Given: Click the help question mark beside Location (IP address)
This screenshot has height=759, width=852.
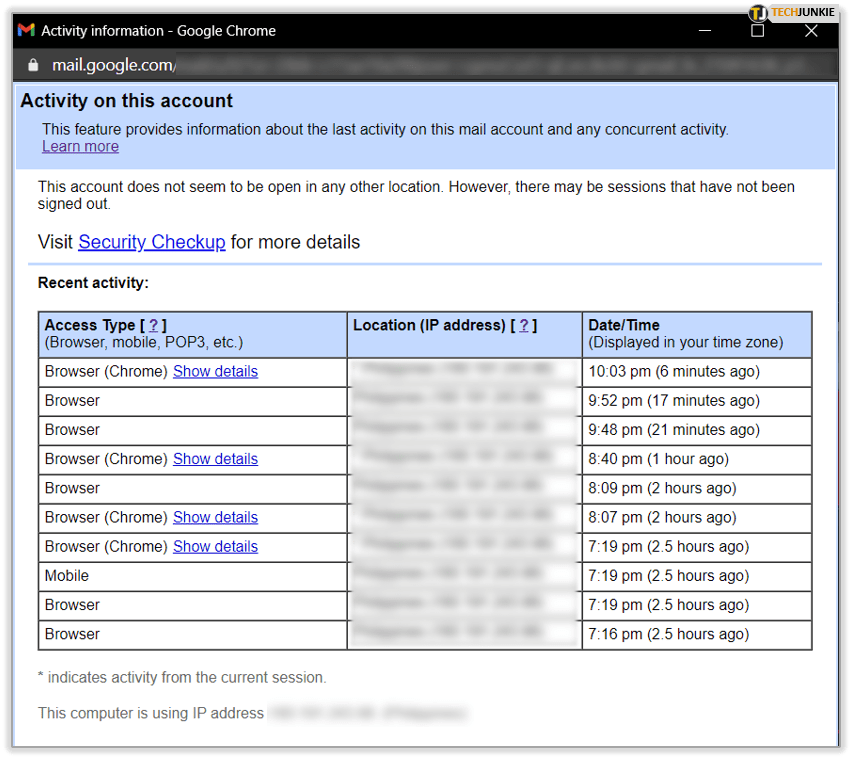Looking at the screenshot, I should (x=523, y=325).
